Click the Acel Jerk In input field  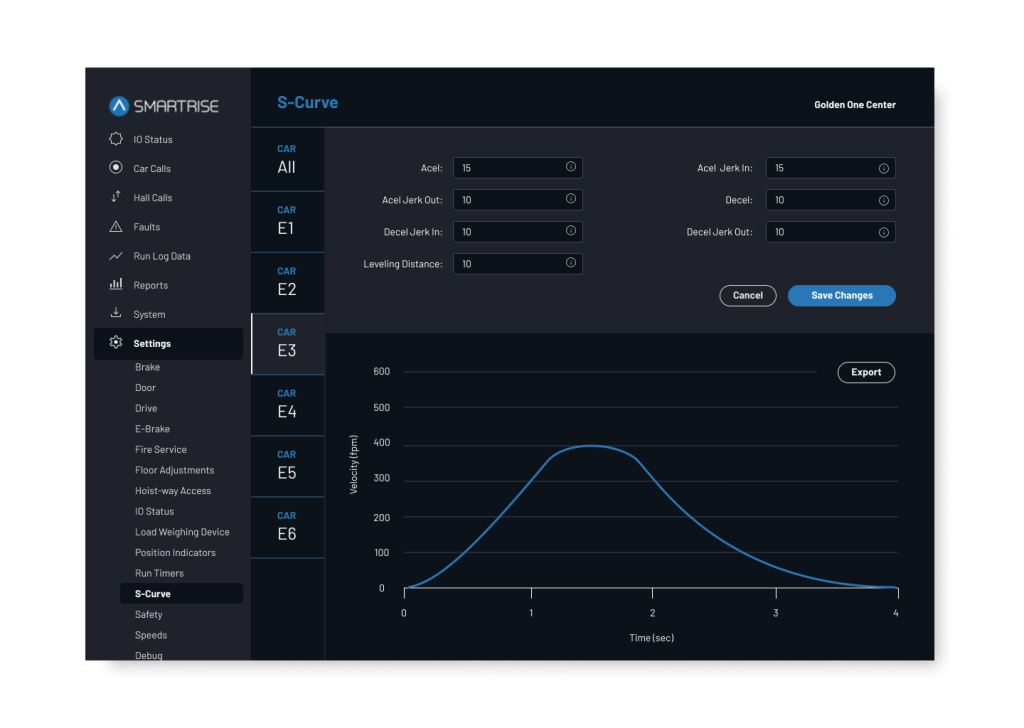click(820, 168)
